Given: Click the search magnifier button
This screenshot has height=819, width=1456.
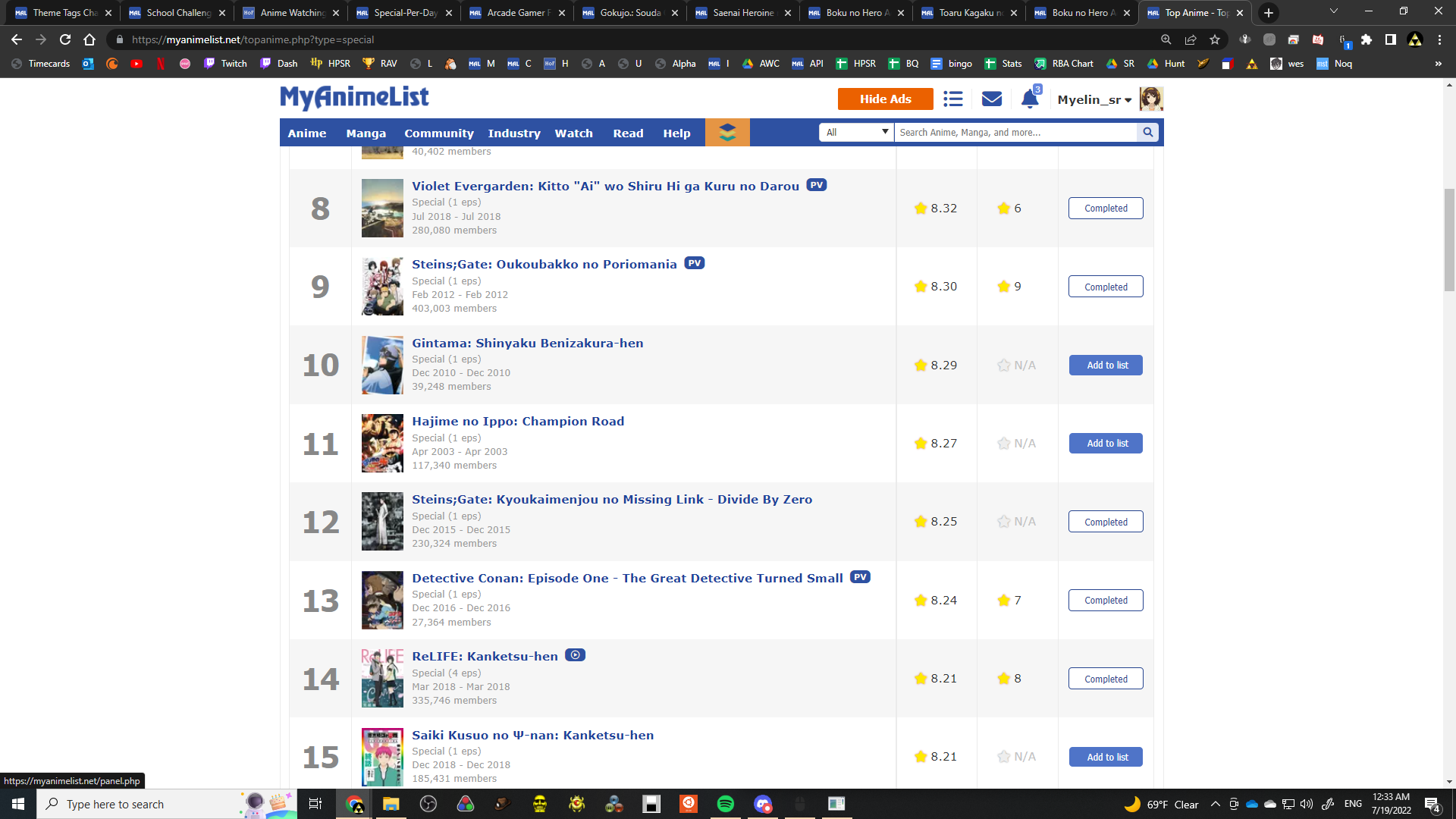Looking at the screenshot, I should tap(1148, 133).
